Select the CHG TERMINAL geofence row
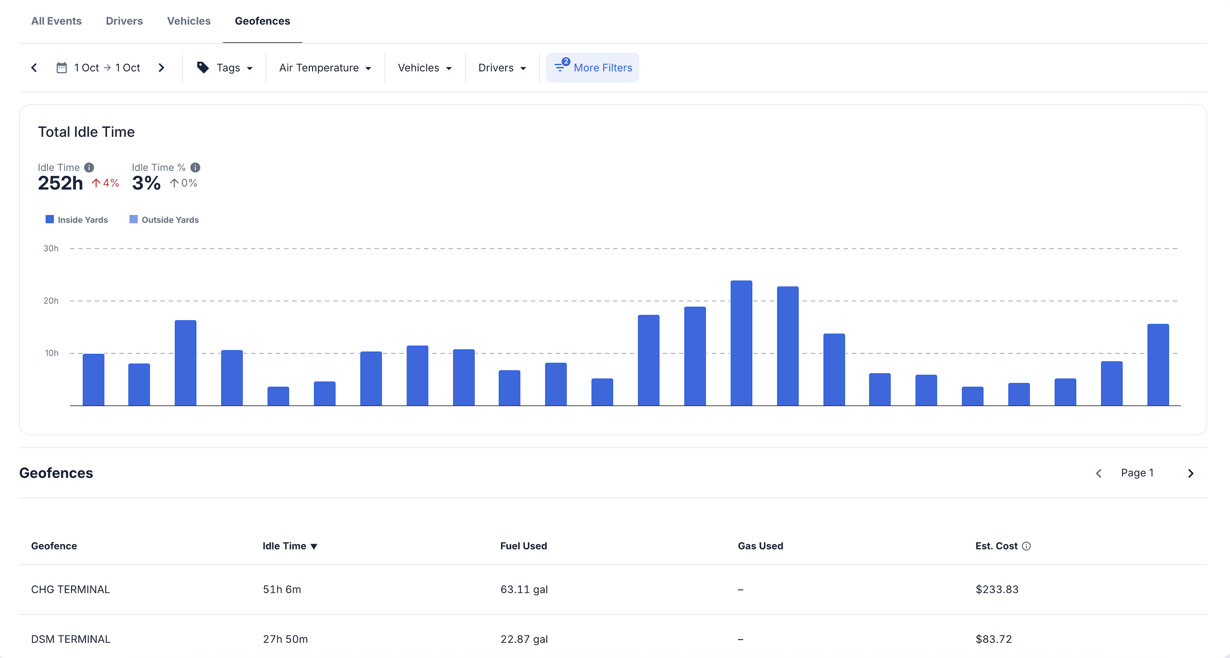This screenshot has width=1230, height=658. pyautogui.click(x=71, y=590)
